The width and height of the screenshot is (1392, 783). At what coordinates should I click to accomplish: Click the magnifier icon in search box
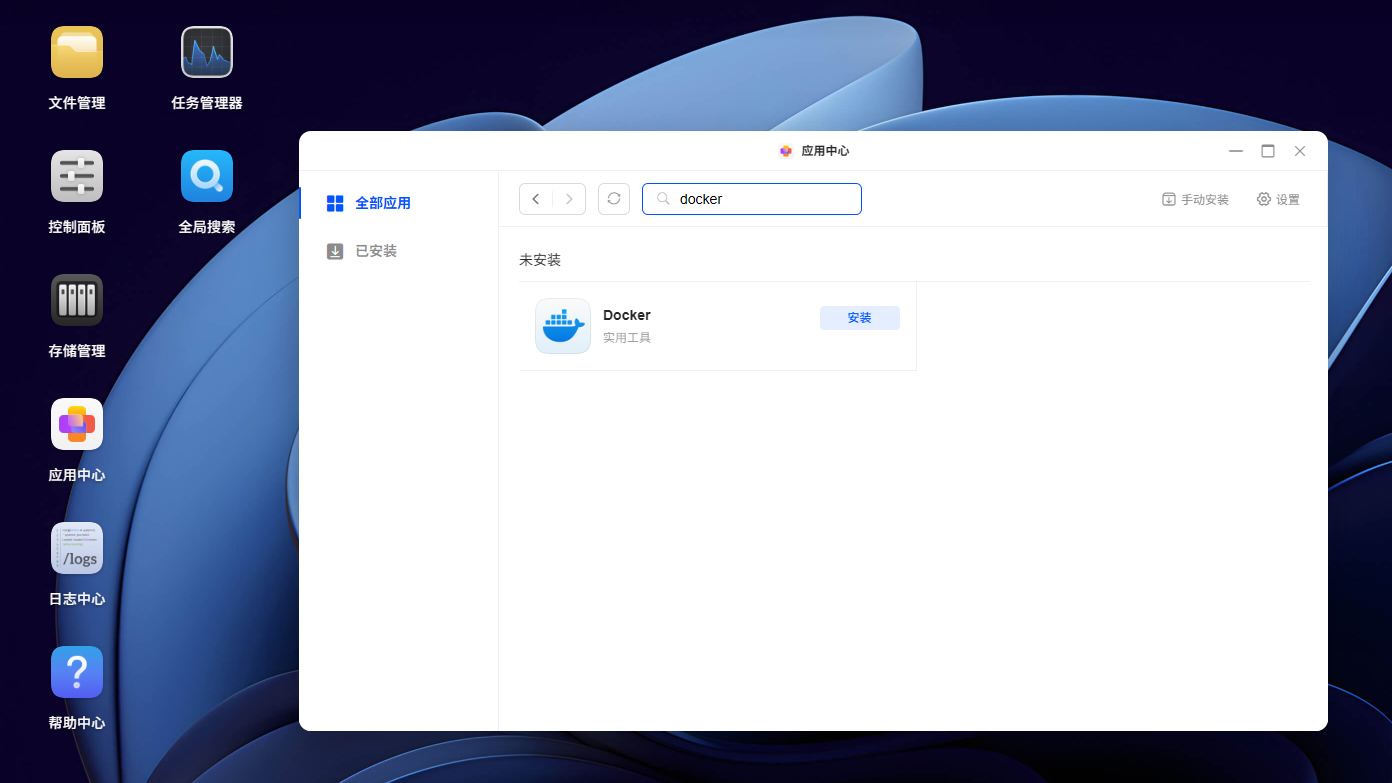(662, 199)
